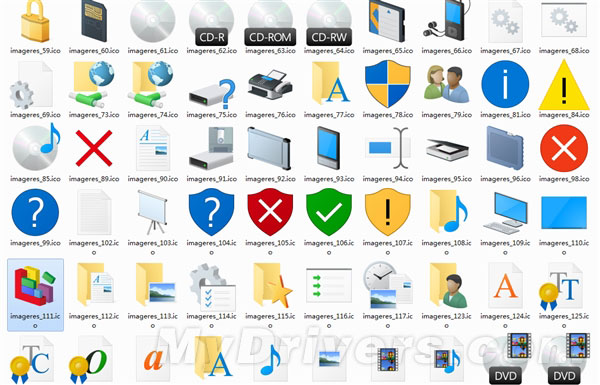
Task: Select the blank disc icon imageres_61.ico
Action: [153, 21]
